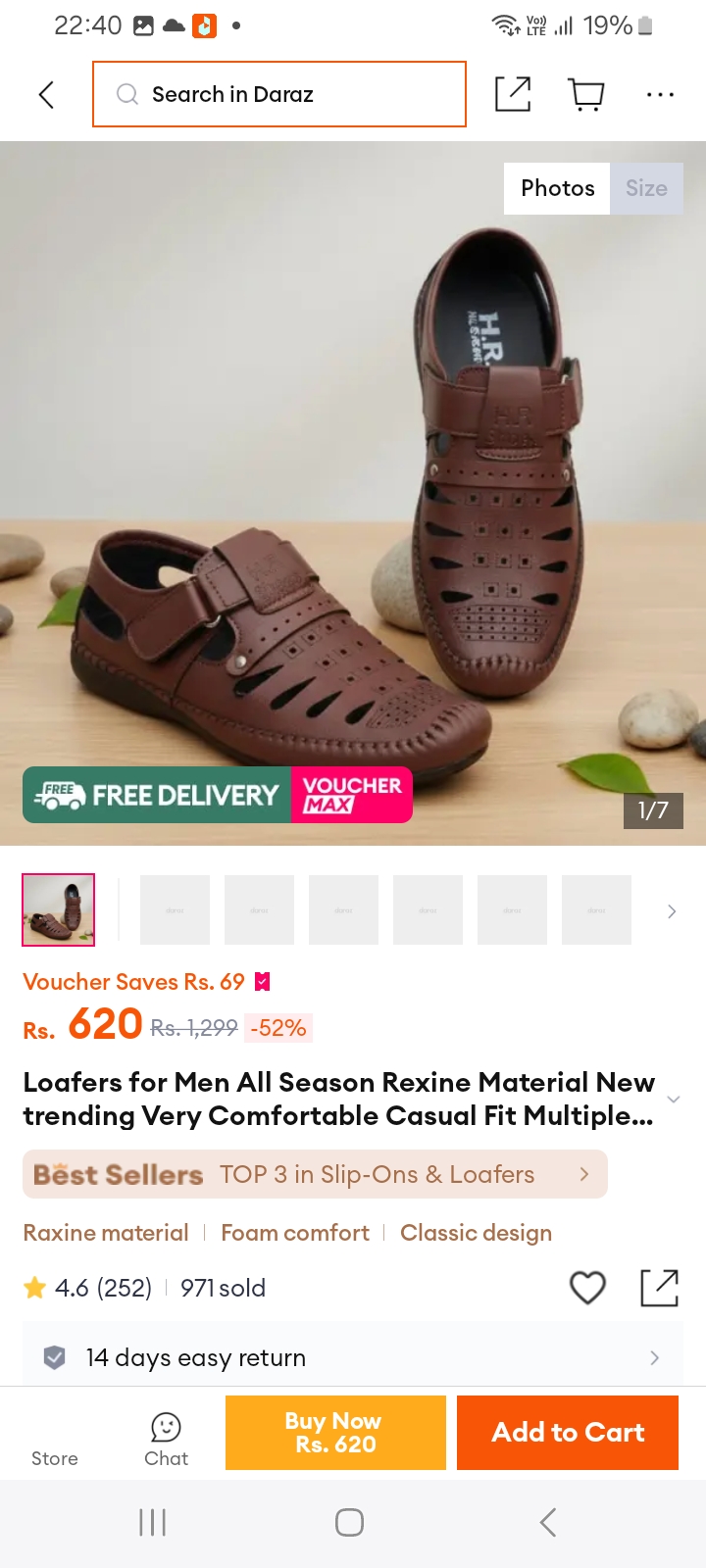Viewport: 706px width, 1568px height.
Task: Tap the back arrow beside search bar
Action: [46, 94]
